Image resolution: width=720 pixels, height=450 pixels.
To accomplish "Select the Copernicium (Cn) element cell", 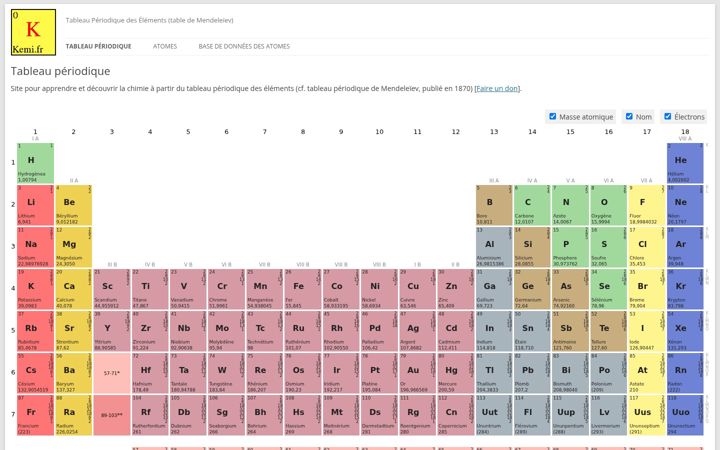I will coord(456,415).
